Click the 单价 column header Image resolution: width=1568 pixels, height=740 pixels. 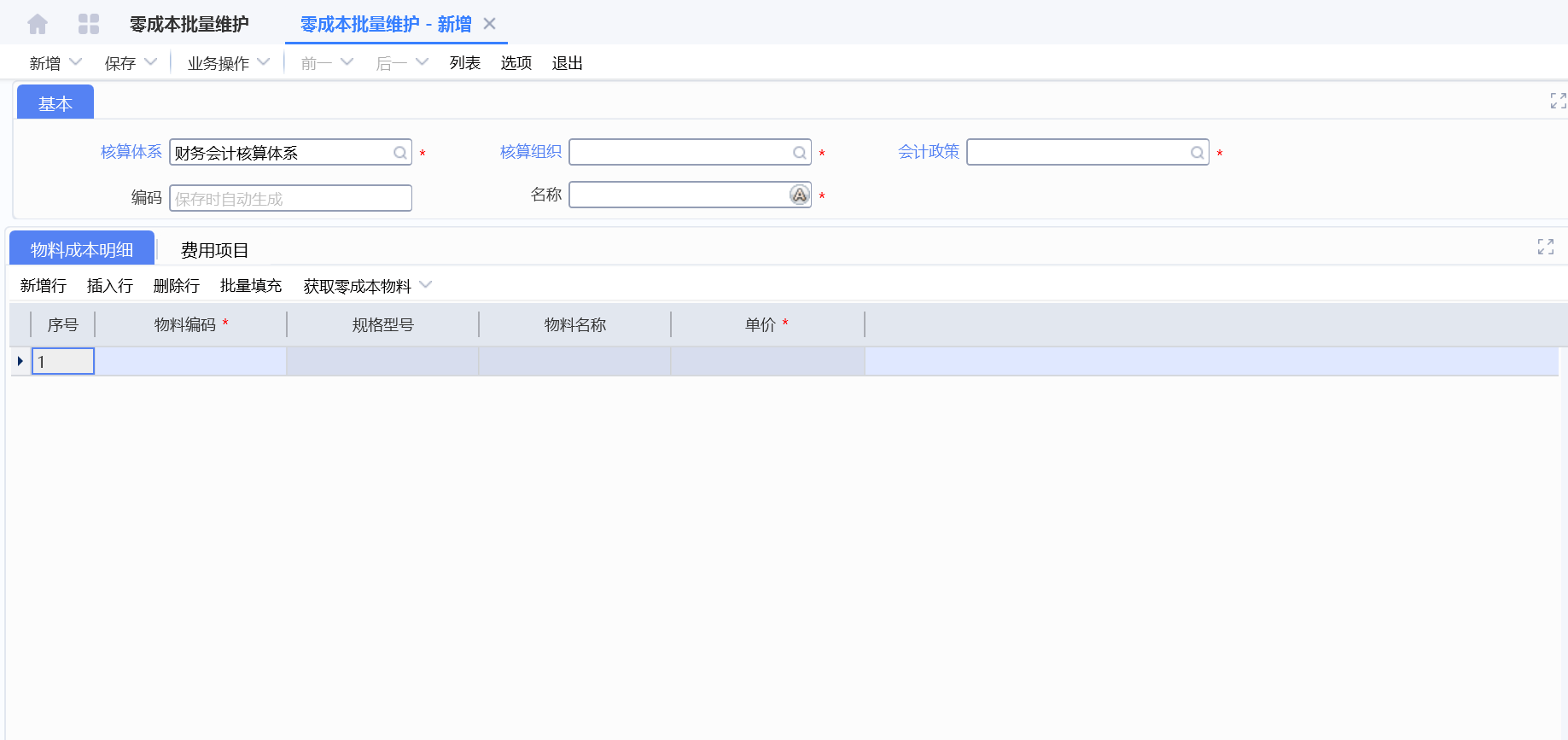768,325
